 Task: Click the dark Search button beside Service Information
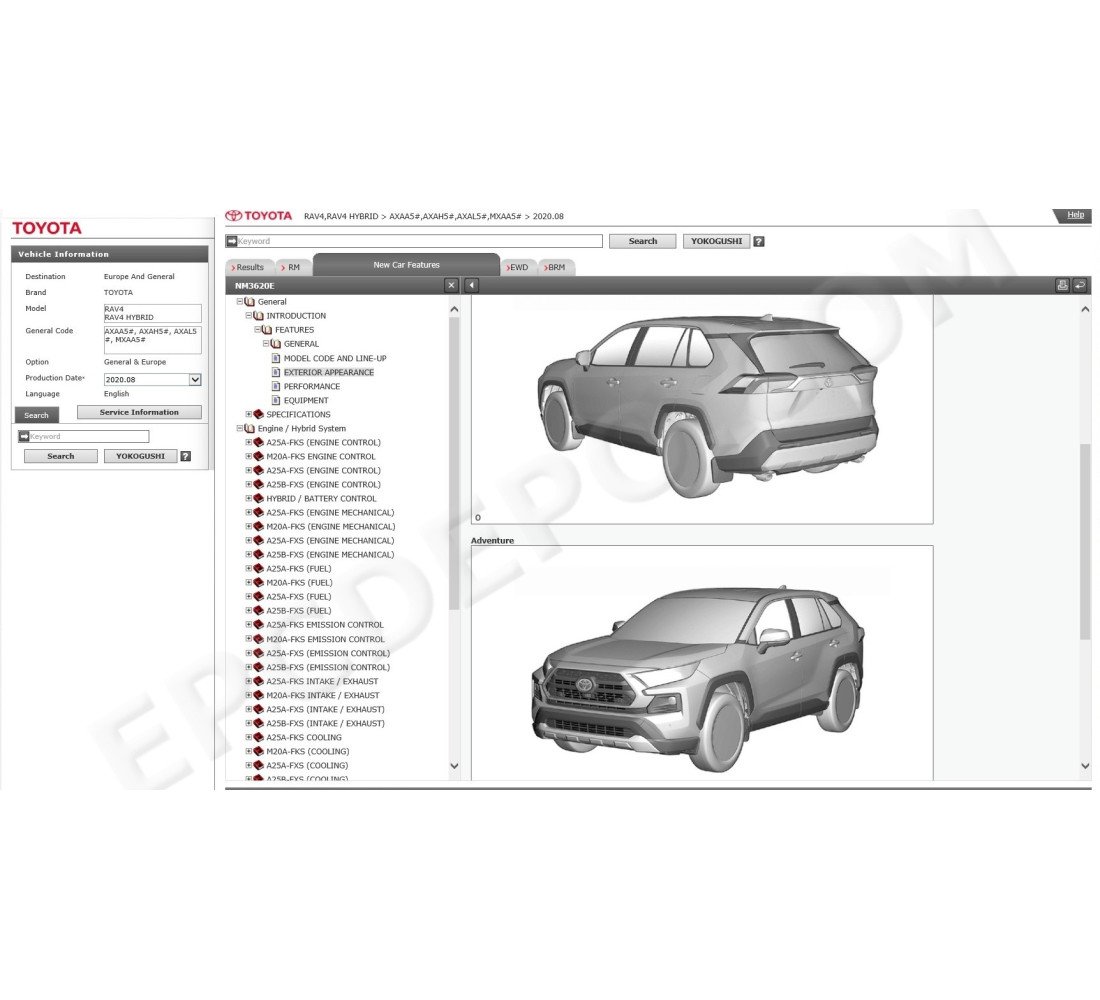(x=36, y=415)
